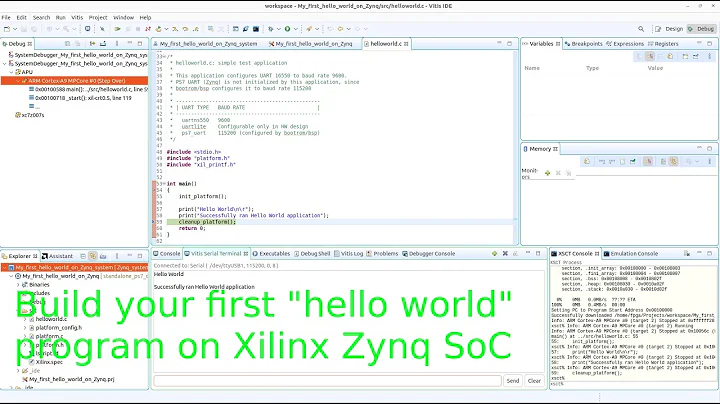
Task: Open the Vitis menu
Action: coord(77,17)
